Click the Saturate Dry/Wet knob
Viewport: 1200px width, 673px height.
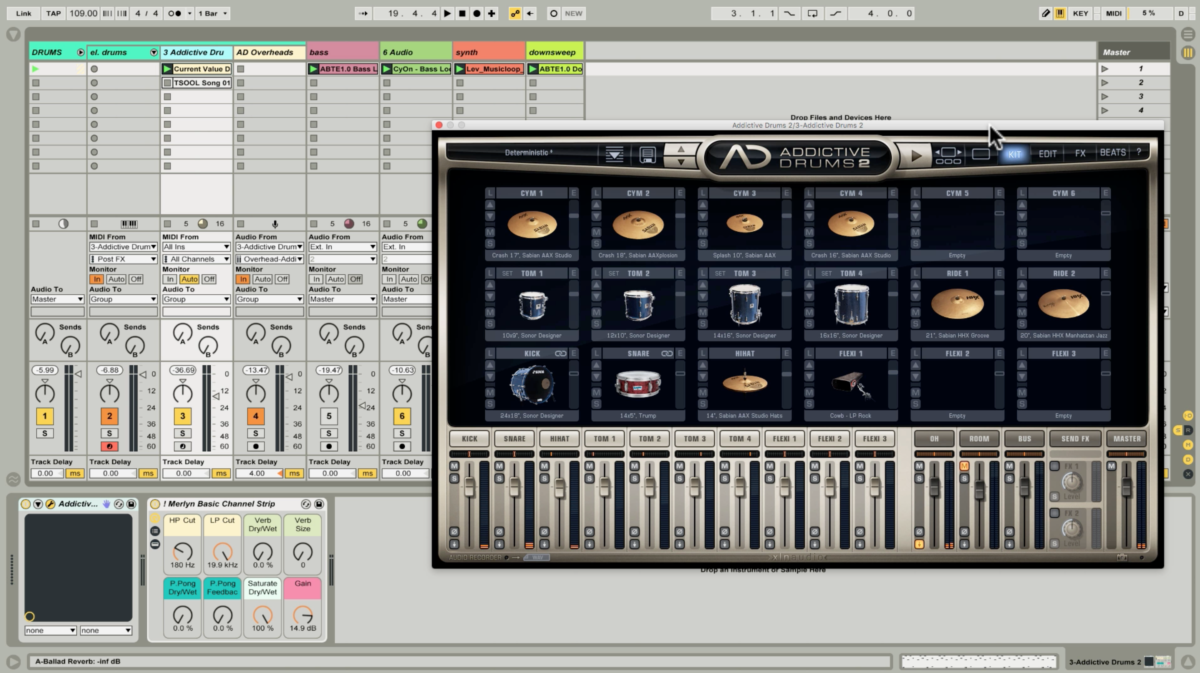click(x=262, y=614)
